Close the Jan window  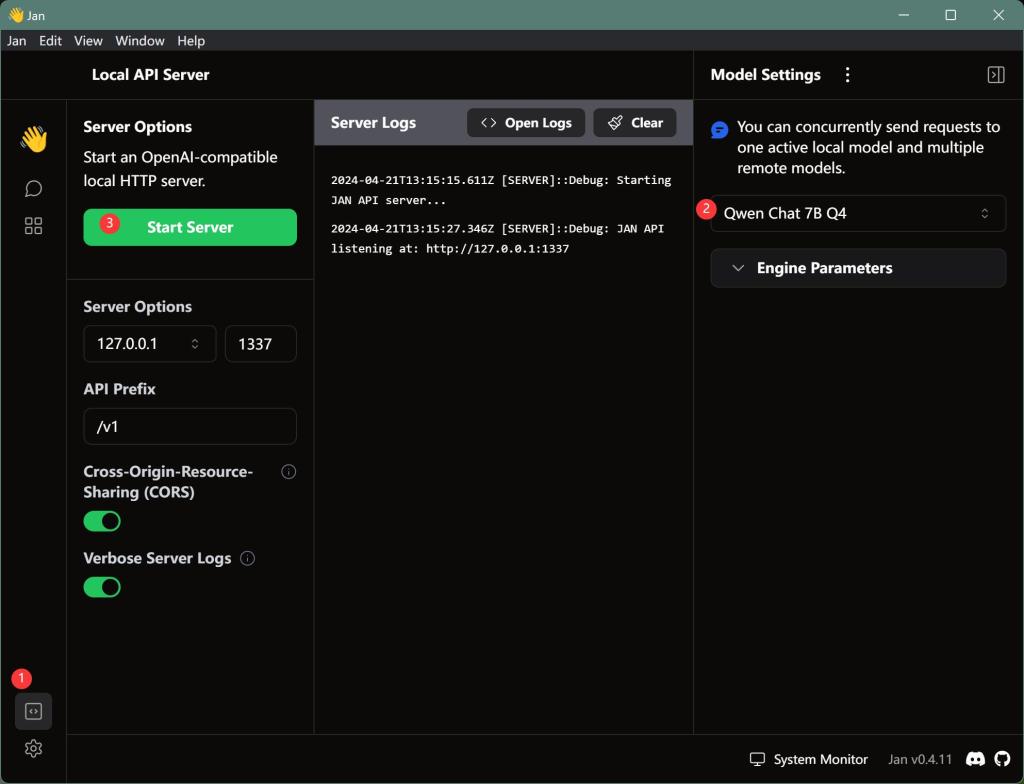[x=999, y=14]
